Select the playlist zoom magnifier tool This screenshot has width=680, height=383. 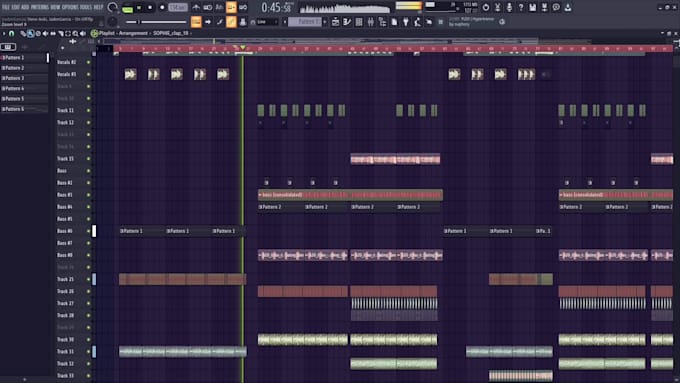tap(75, 33)
